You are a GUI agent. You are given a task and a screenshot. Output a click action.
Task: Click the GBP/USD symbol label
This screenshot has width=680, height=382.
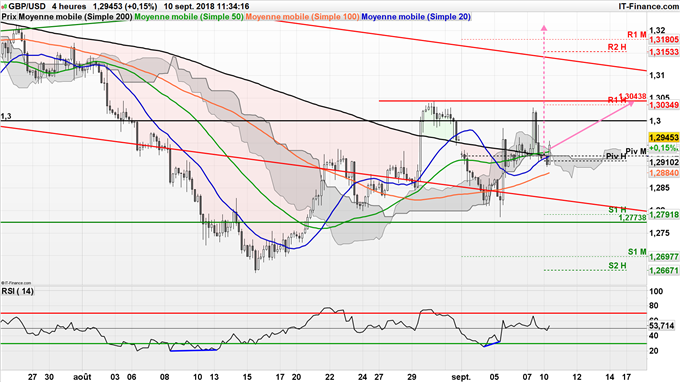(x=26, y=6)
